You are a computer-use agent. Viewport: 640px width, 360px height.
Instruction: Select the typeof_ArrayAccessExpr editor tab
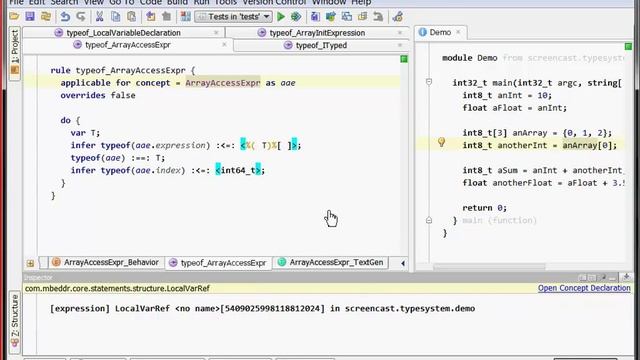coord(127,45)
